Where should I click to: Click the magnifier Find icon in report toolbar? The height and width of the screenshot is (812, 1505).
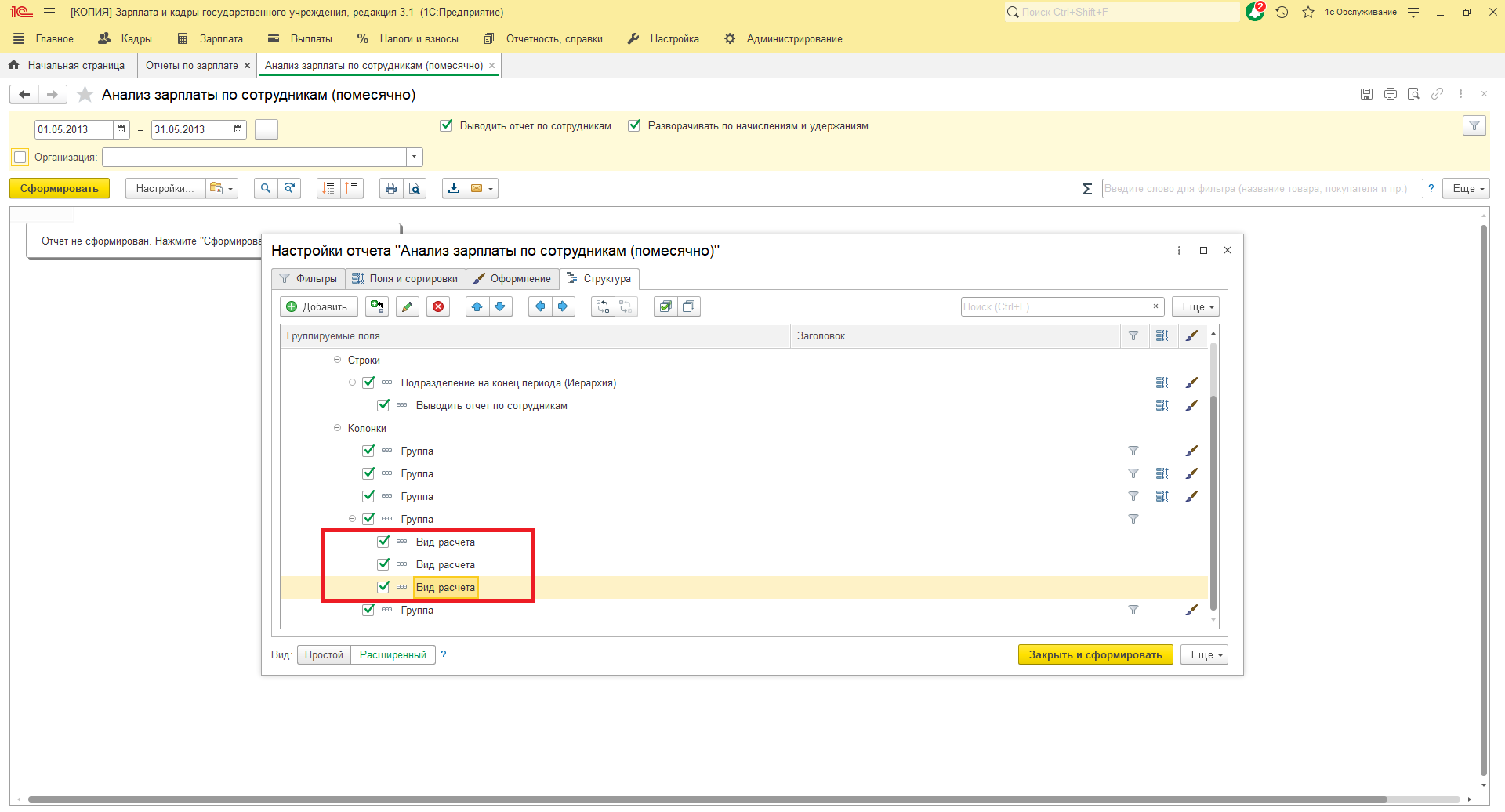266,188
